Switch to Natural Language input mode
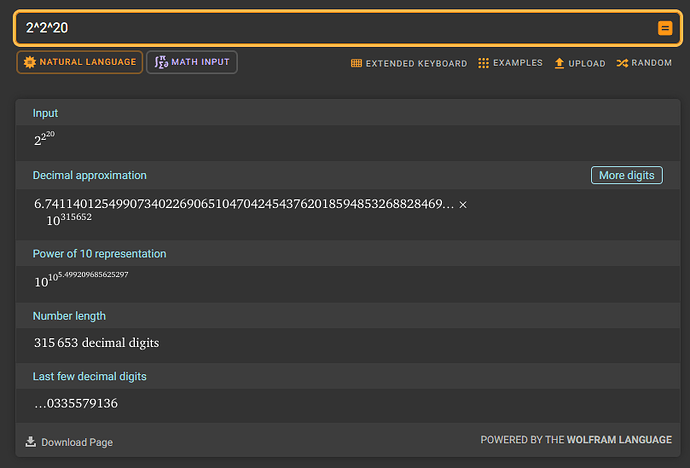The image size is (690, 468). click(78, 62)
